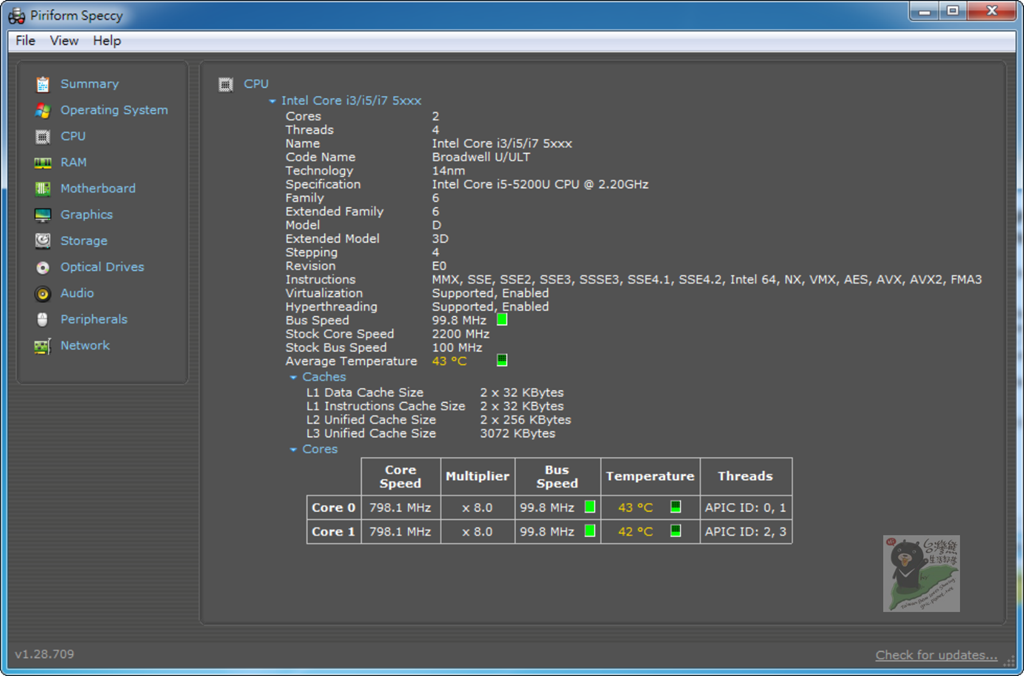Image resolution: width=1024 pixels, height=676 pixels.
Task: Open the View menu
Action: click(x=64, y=41)
